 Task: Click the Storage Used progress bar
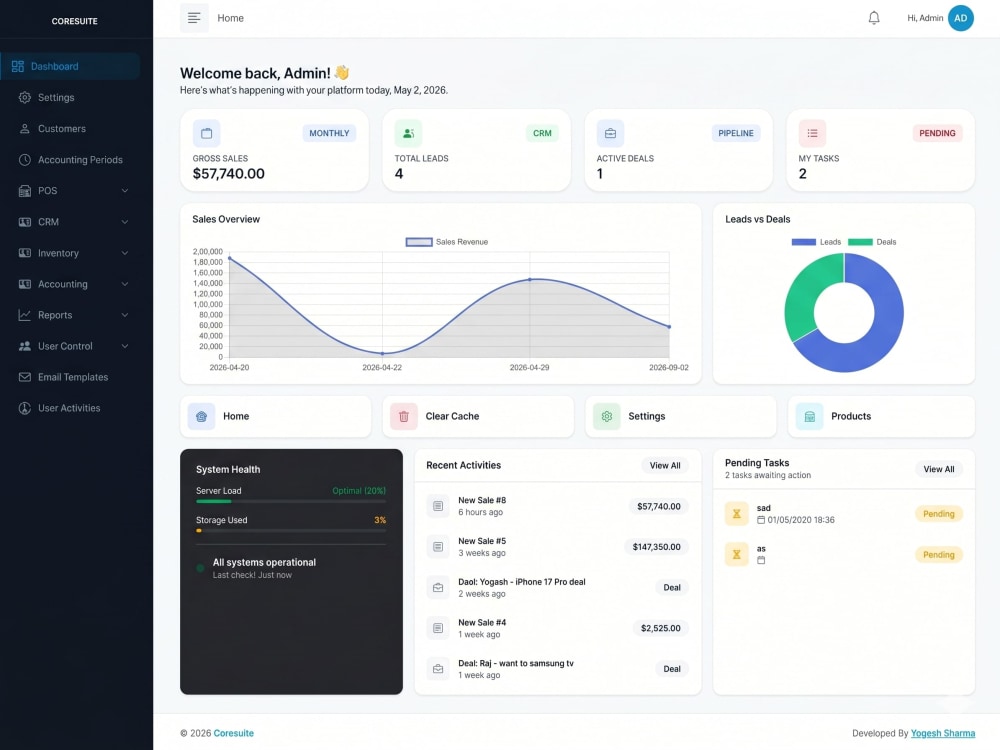pyautogui.click(x=291, y=531)
